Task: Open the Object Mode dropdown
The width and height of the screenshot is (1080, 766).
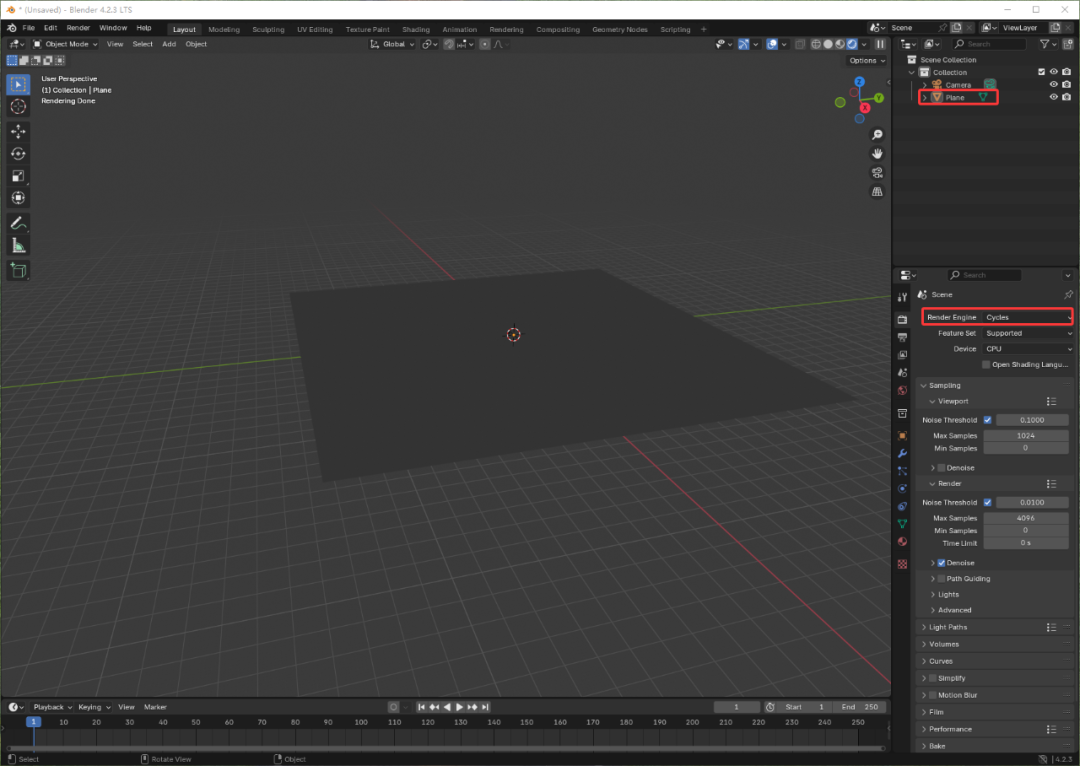Action: (65, 44)
